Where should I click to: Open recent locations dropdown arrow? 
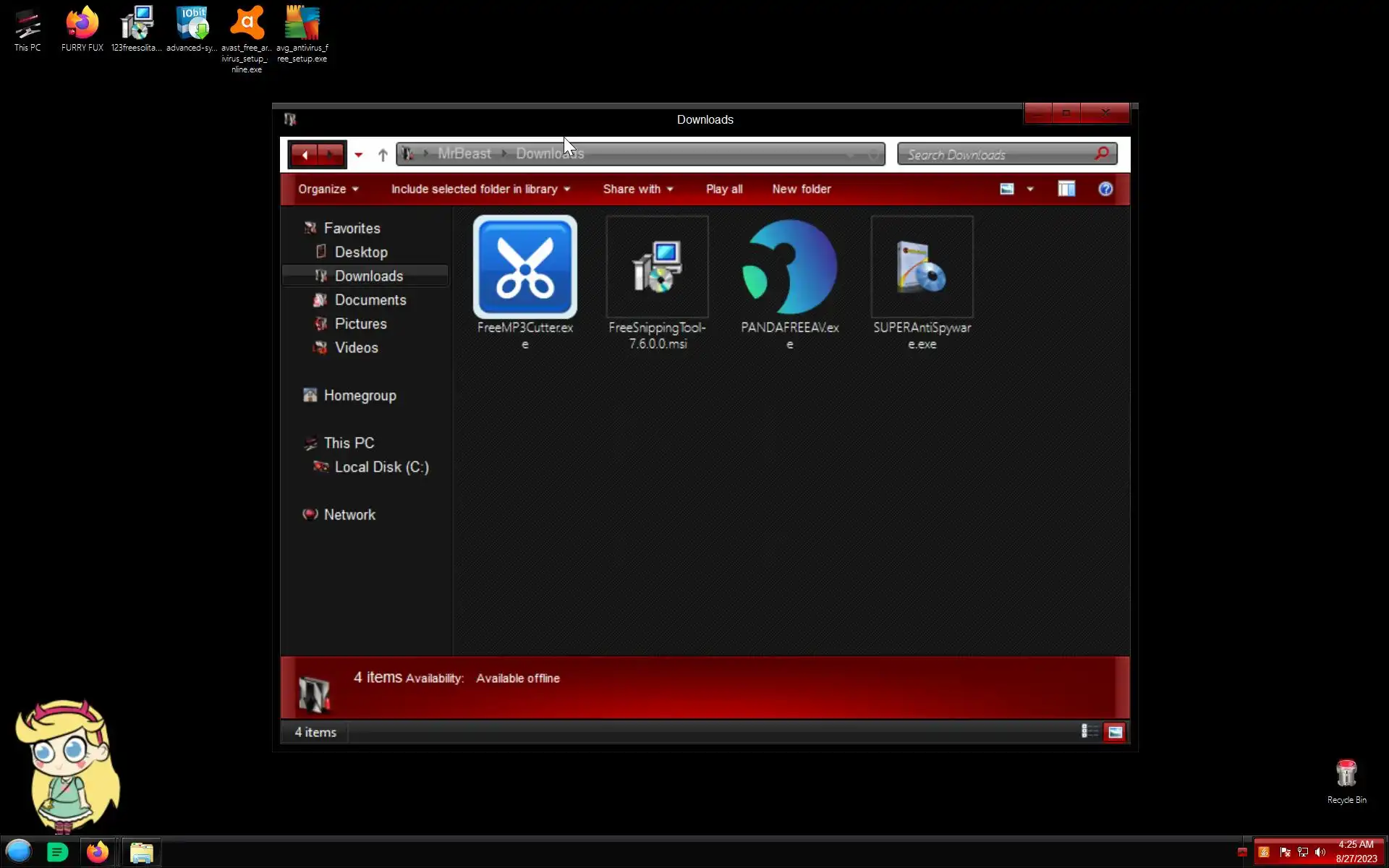coord(358,155)
